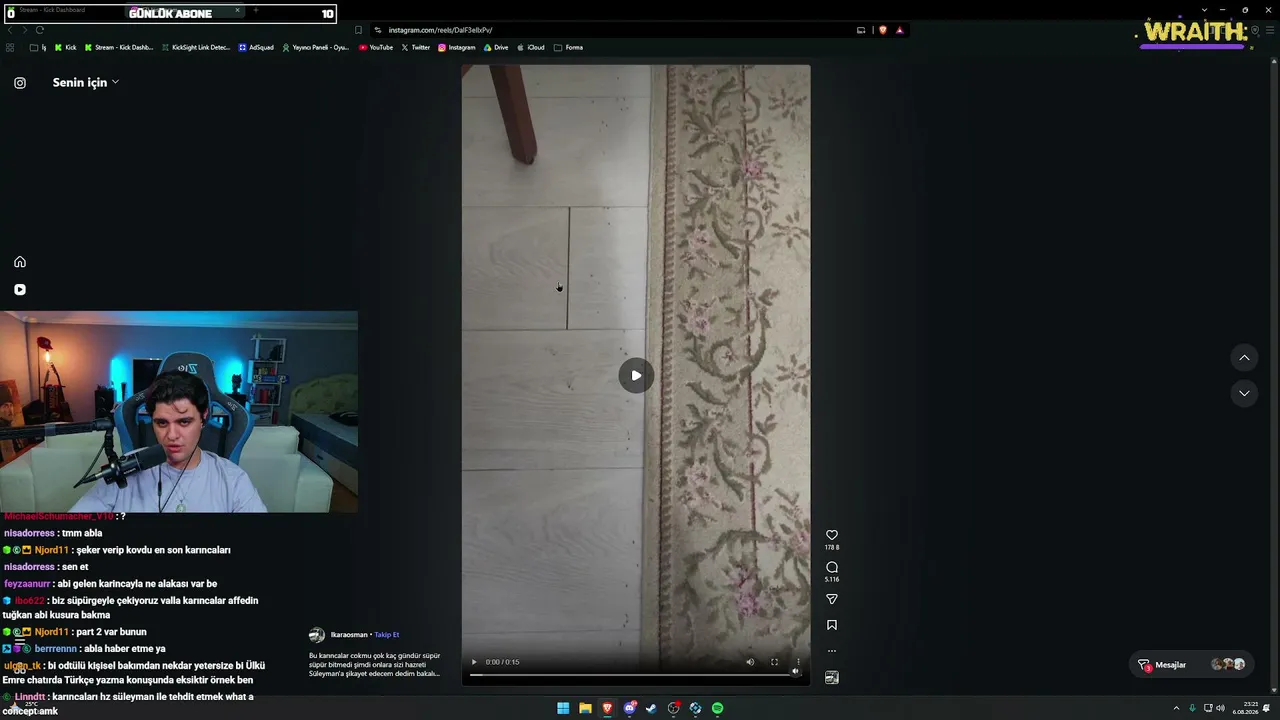Screen dimensions: 1280x720
Task: Go forward in browser history
Action: (24, 30)
